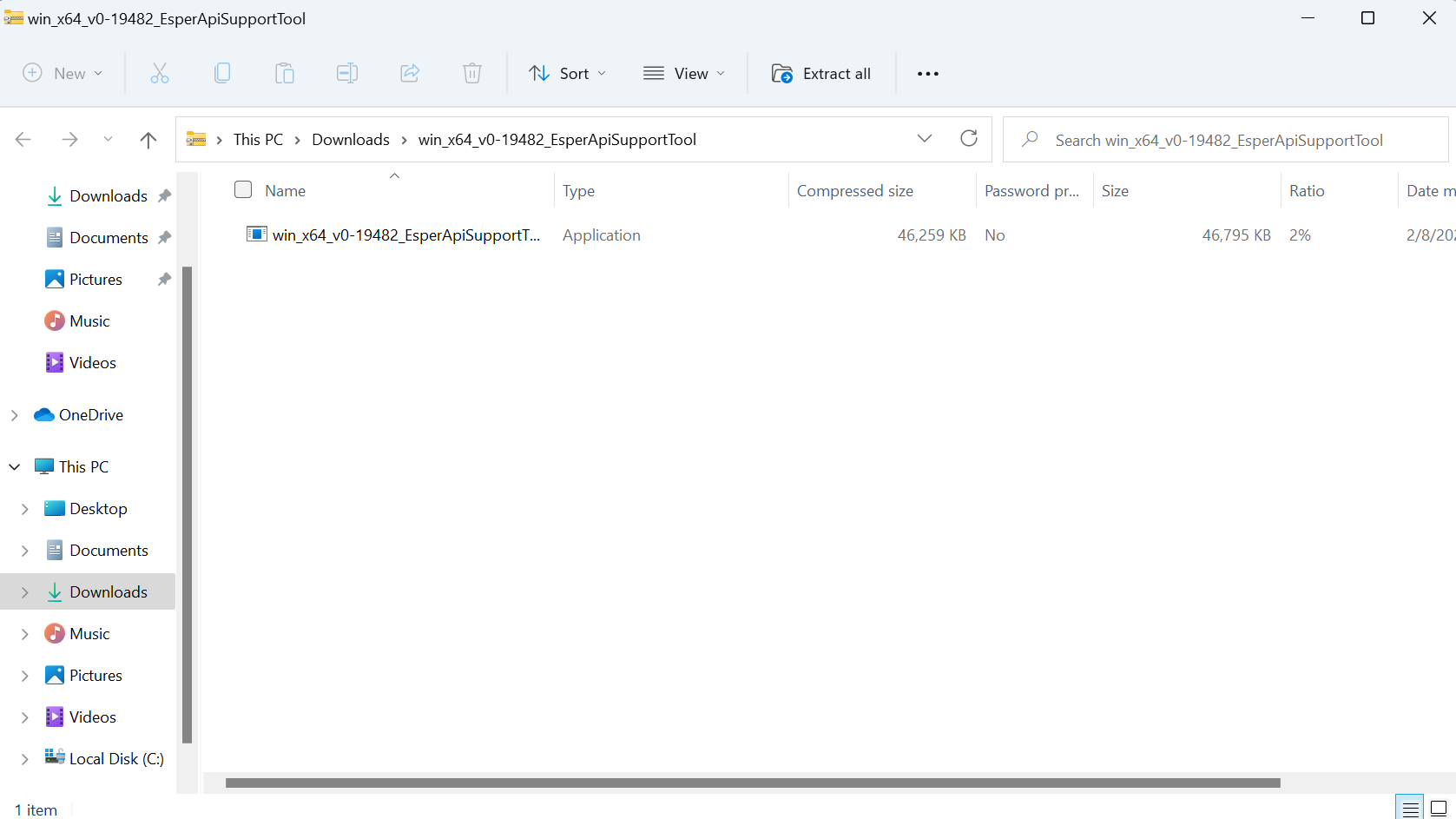This screenshot has width=1456, height=819.
Task: Select the win_x64 application file checkbox row
Action: click(243, 234)
